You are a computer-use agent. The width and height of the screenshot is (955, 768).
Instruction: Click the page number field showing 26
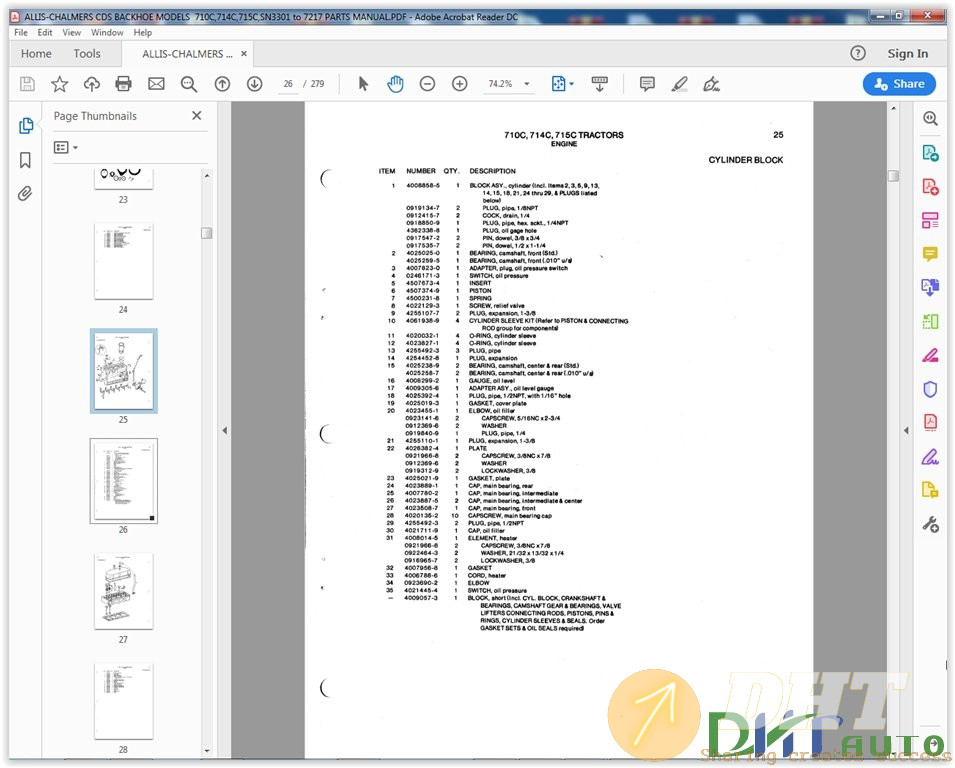(288, 84)
